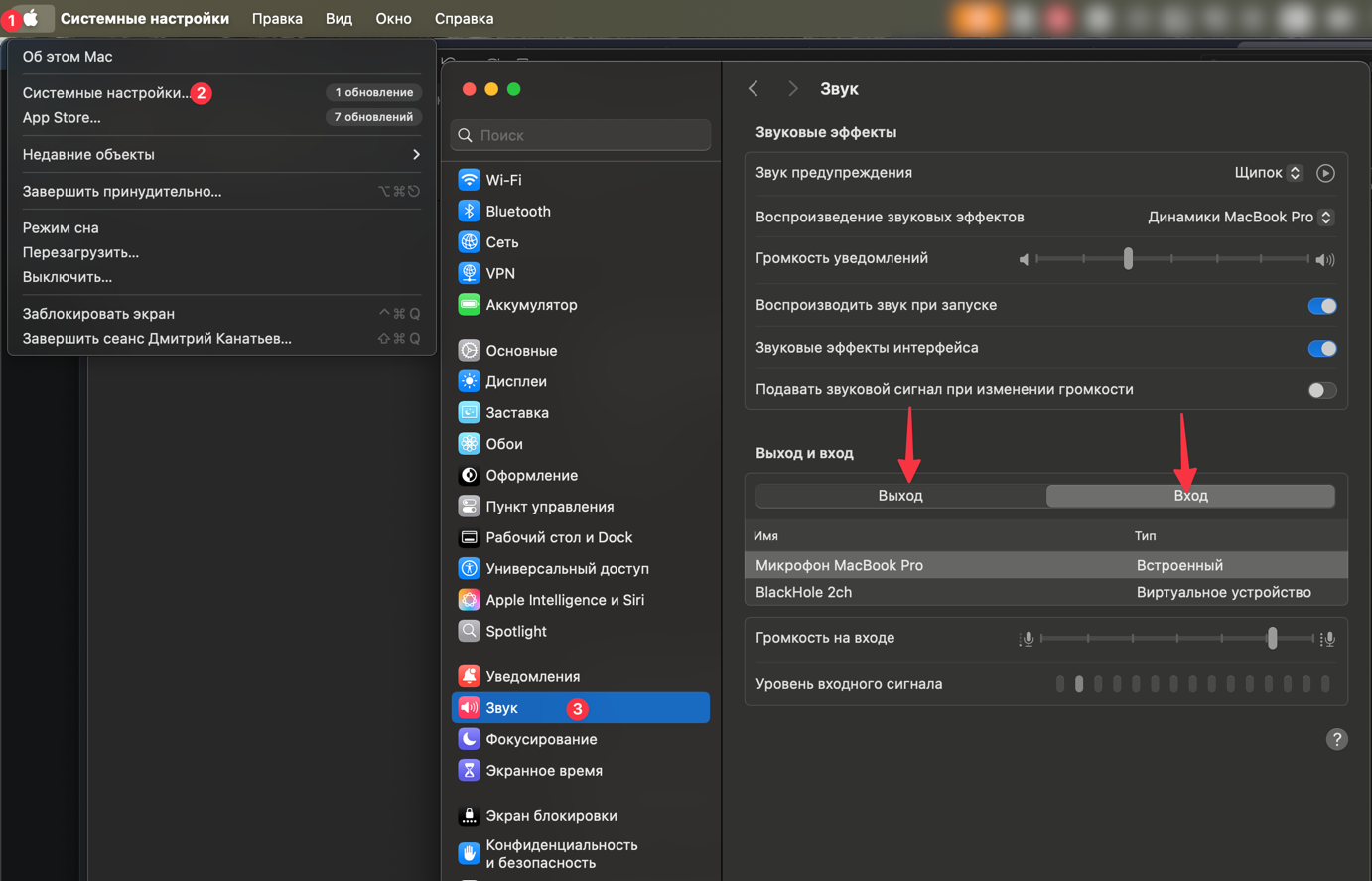
Task: Open the help question mark button
Action: point(1337,739)
